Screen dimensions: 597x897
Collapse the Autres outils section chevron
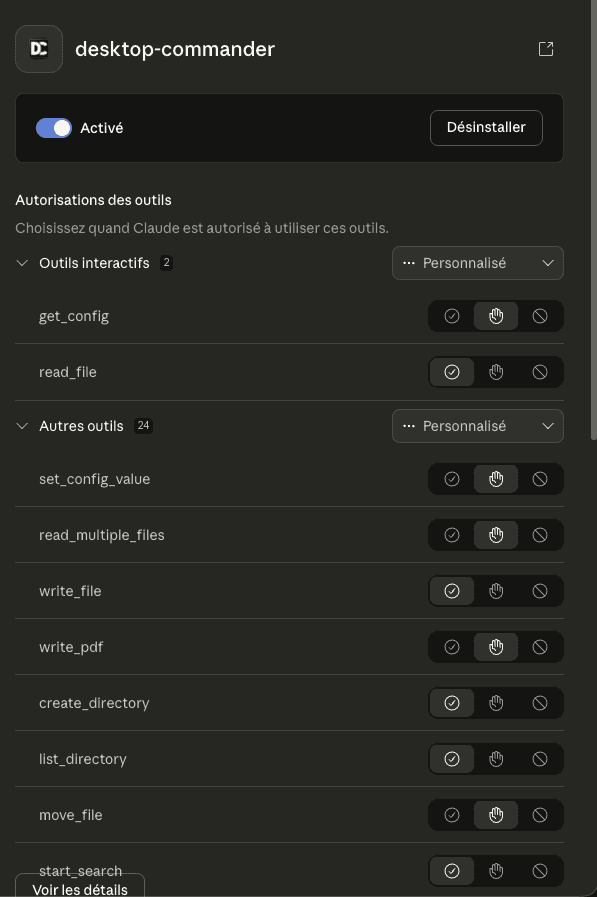(x=22, y=426)
